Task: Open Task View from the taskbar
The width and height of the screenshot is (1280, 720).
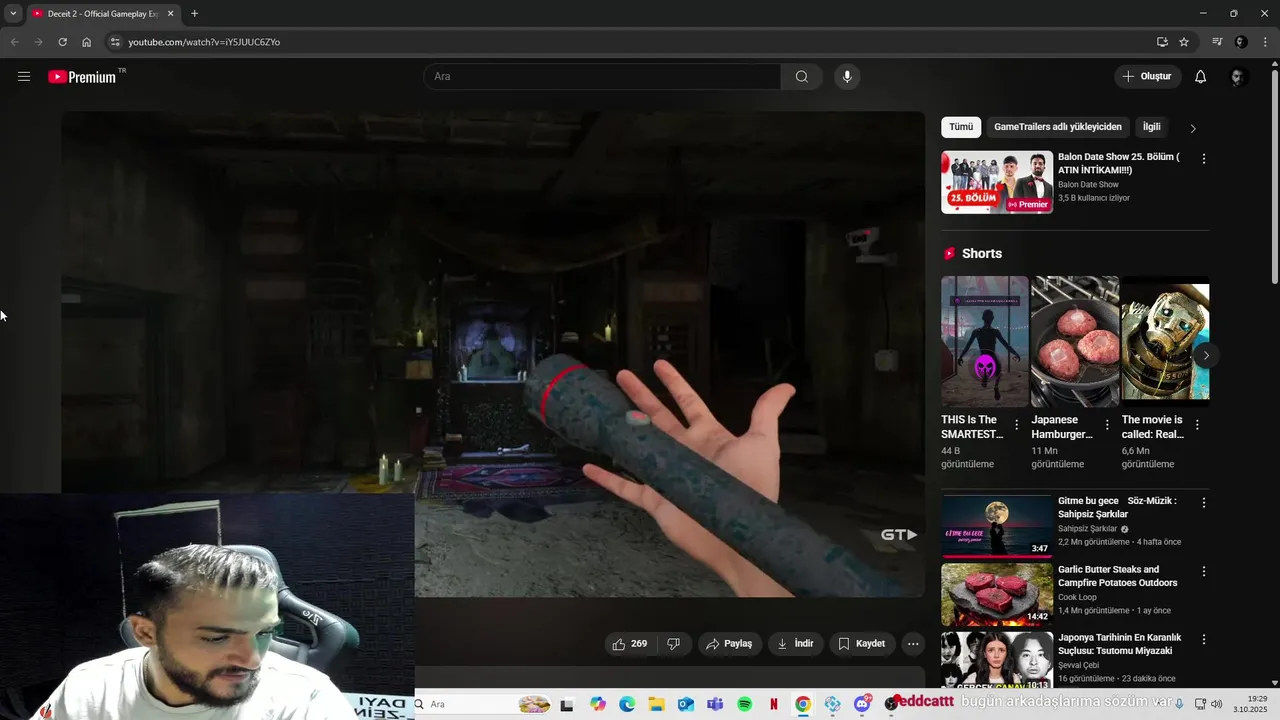Action: (567, 704)
